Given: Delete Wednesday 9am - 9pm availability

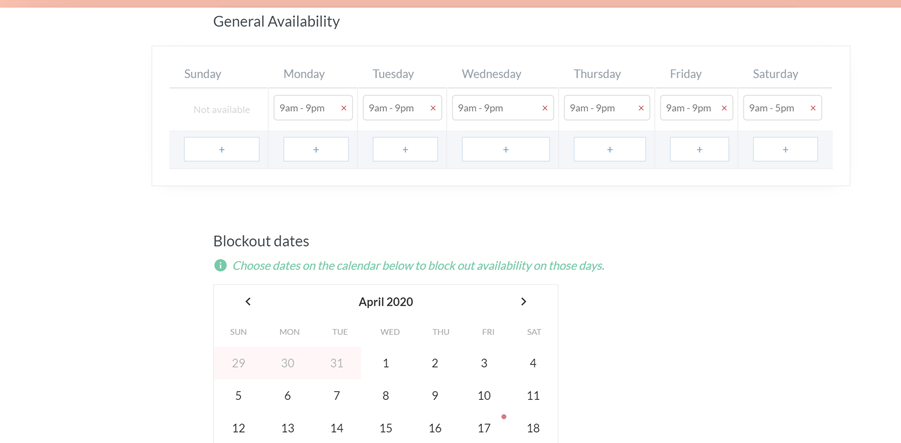Looking at the screenshot, I should click(545, 108).
